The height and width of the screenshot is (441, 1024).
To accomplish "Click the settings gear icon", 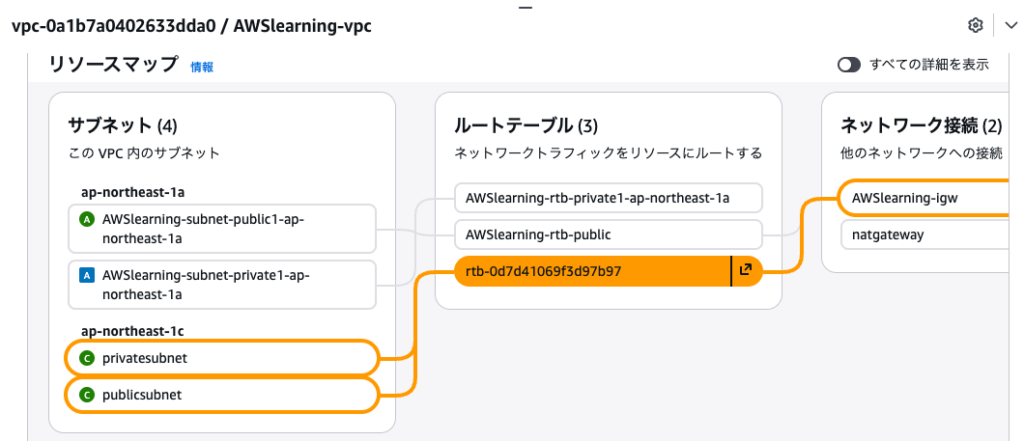I will click(976, 25).
